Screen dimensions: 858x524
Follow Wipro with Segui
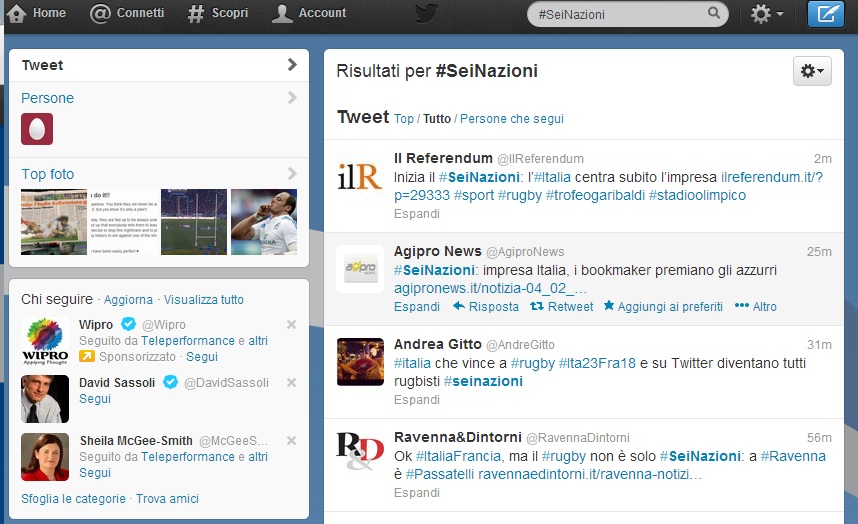tap(202, 357)
